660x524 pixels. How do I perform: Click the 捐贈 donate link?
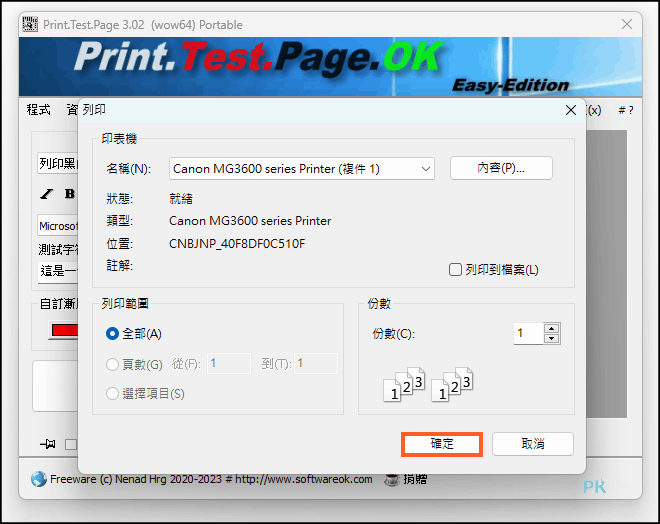click(415, 479)
